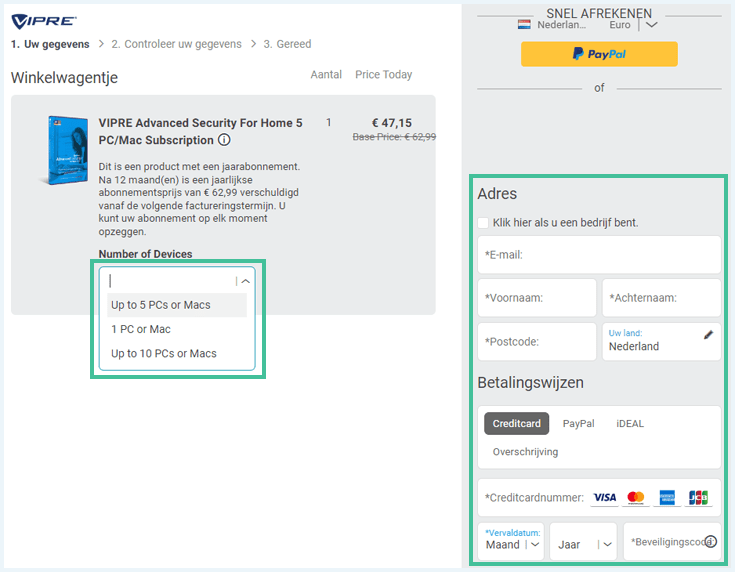
Task: Check 'Klik hier als u een bedrijf bent'
Action: coord(483,223)
